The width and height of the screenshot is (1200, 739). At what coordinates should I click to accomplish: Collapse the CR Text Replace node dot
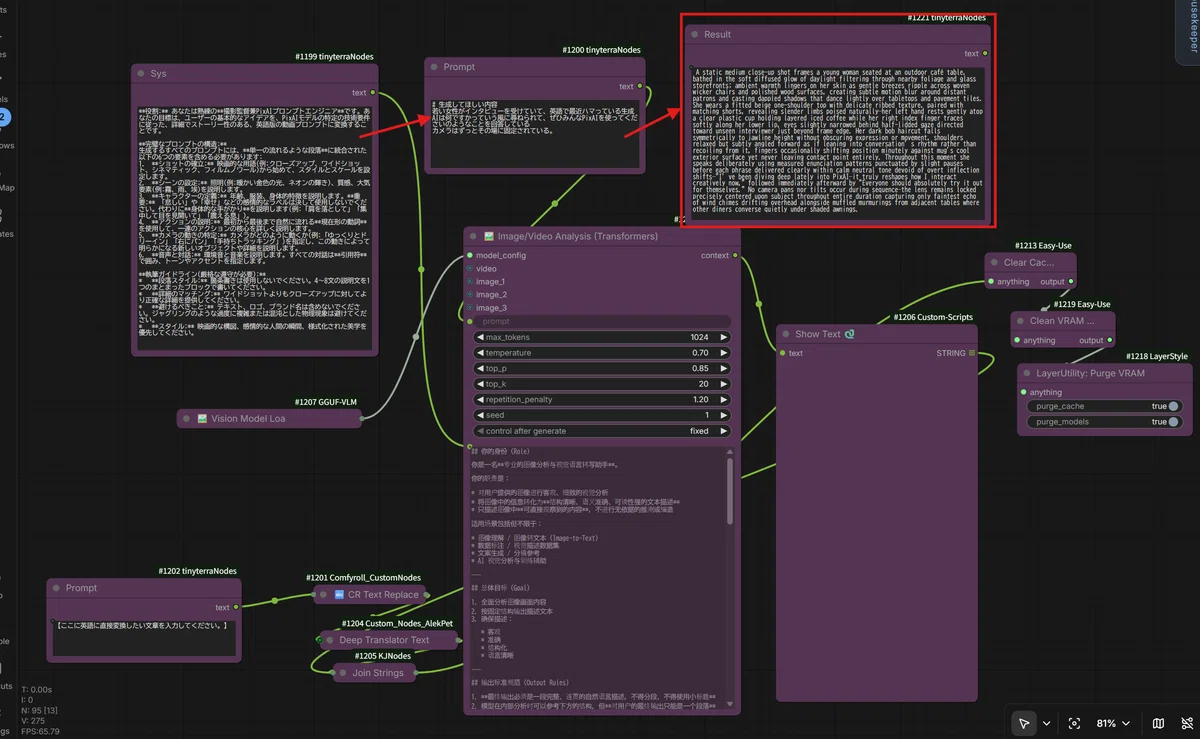[x=323, y=594]
